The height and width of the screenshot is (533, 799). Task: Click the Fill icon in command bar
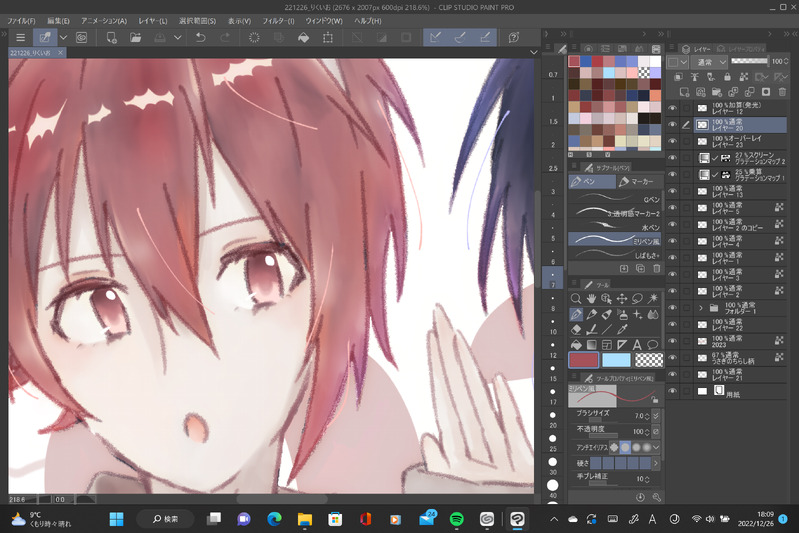pos(303,38)
